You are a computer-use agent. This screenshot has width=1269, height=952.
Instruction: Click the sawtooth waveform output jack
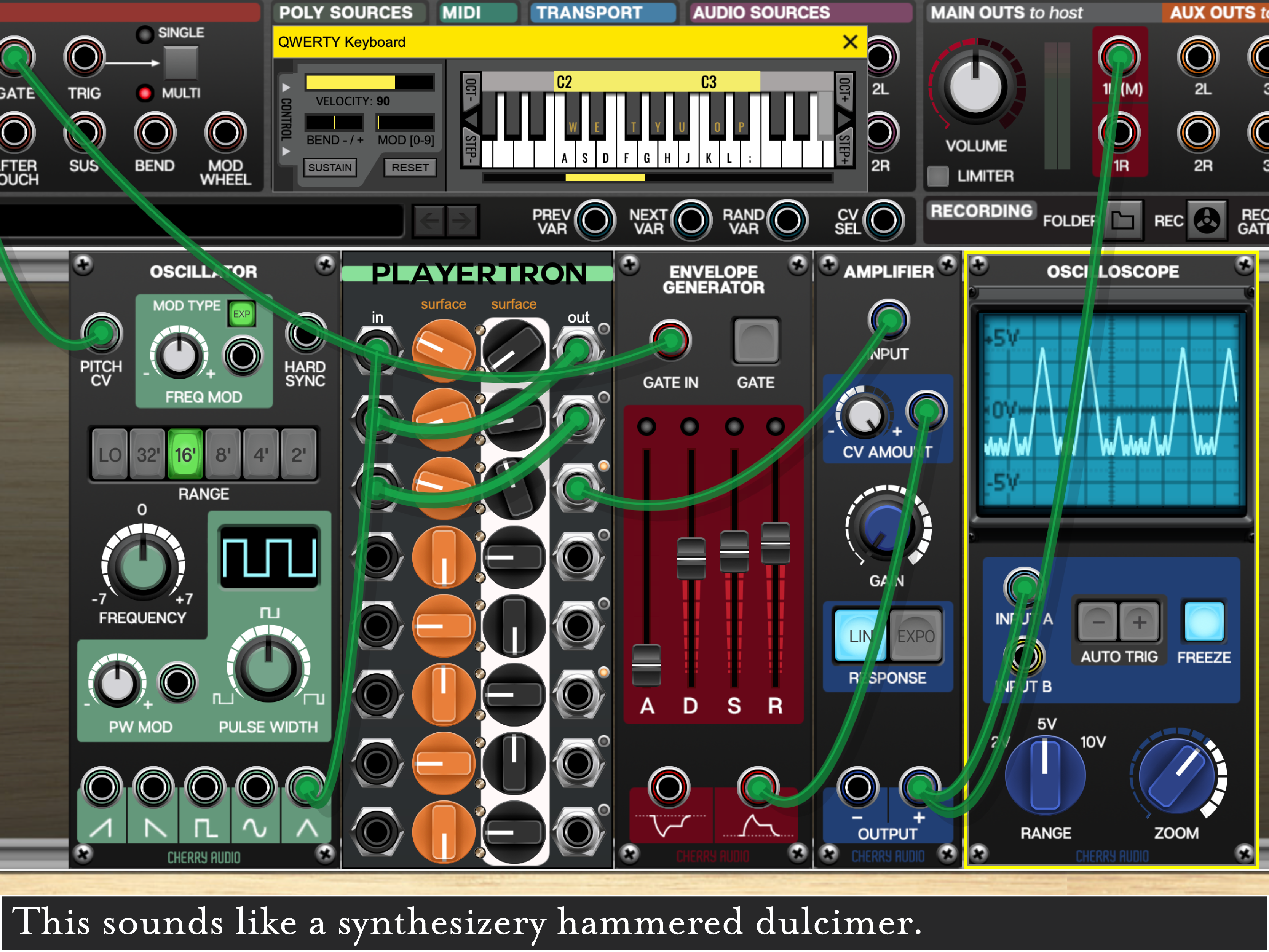point(102,787)
